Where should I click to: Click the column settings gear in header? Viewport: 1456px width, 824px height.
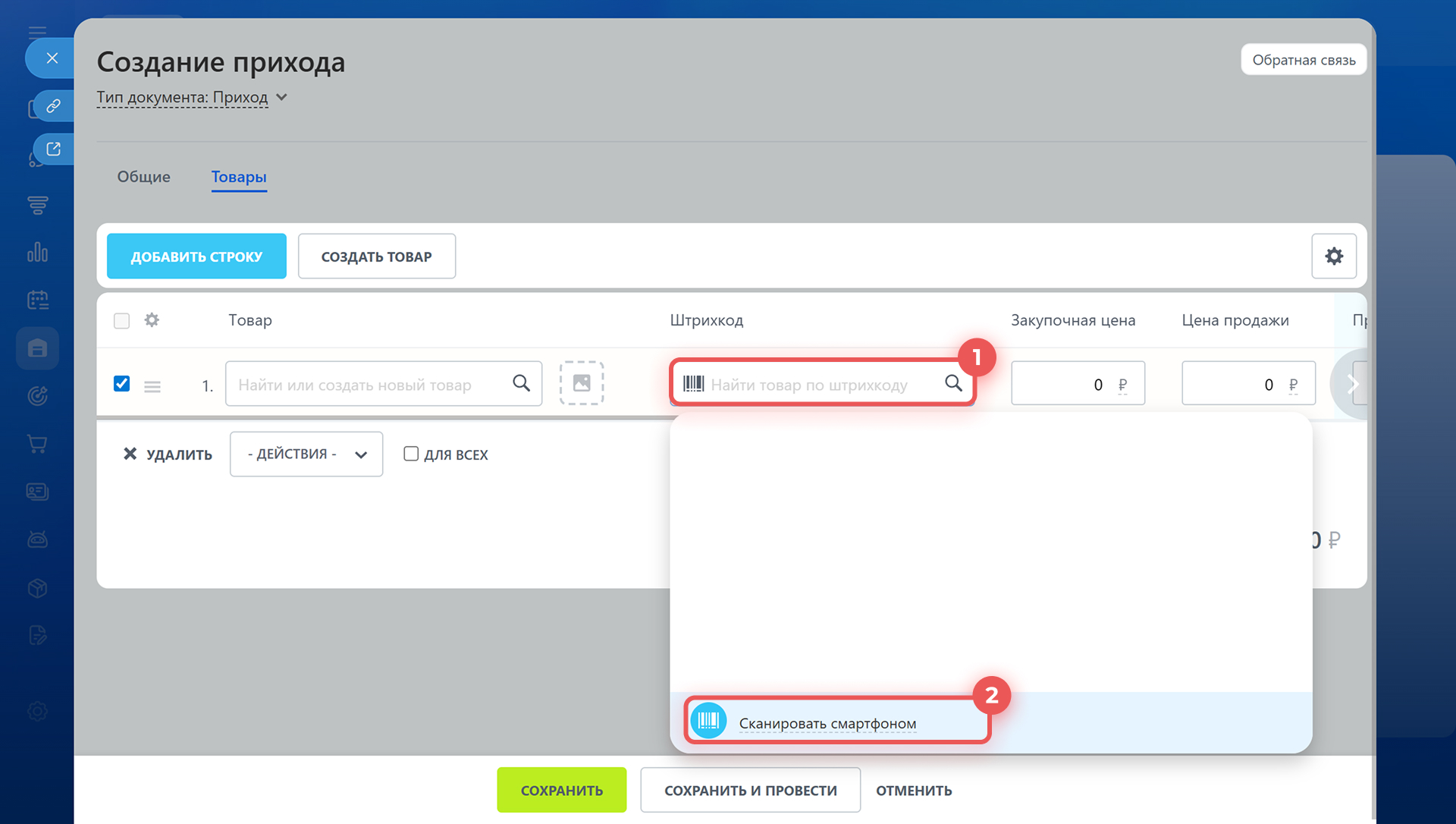pos(152,320)
